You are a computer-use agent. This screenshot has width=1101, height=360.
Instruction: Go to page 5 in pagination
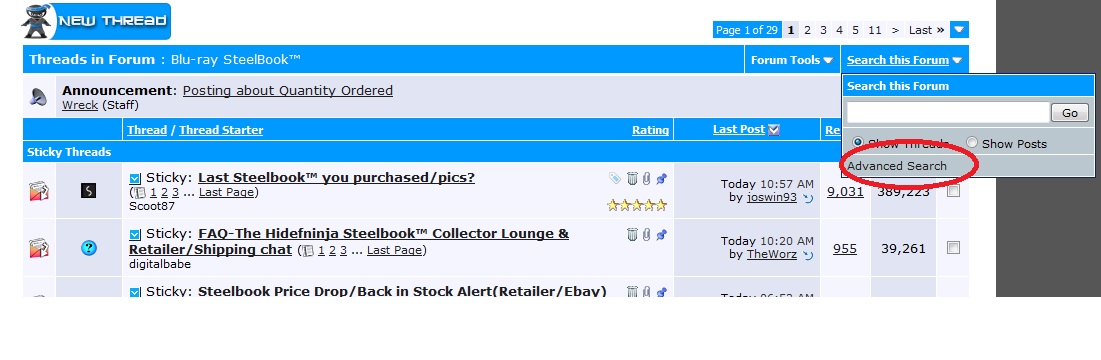855,29
